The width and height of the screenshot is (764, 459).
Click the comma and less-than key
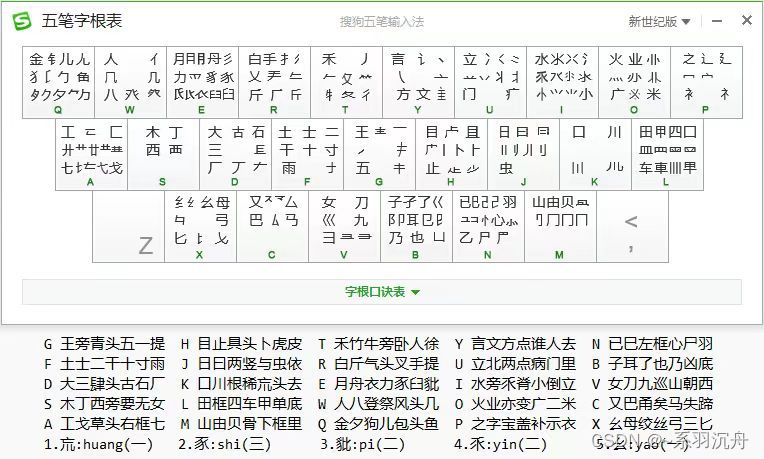click(632, 227)
